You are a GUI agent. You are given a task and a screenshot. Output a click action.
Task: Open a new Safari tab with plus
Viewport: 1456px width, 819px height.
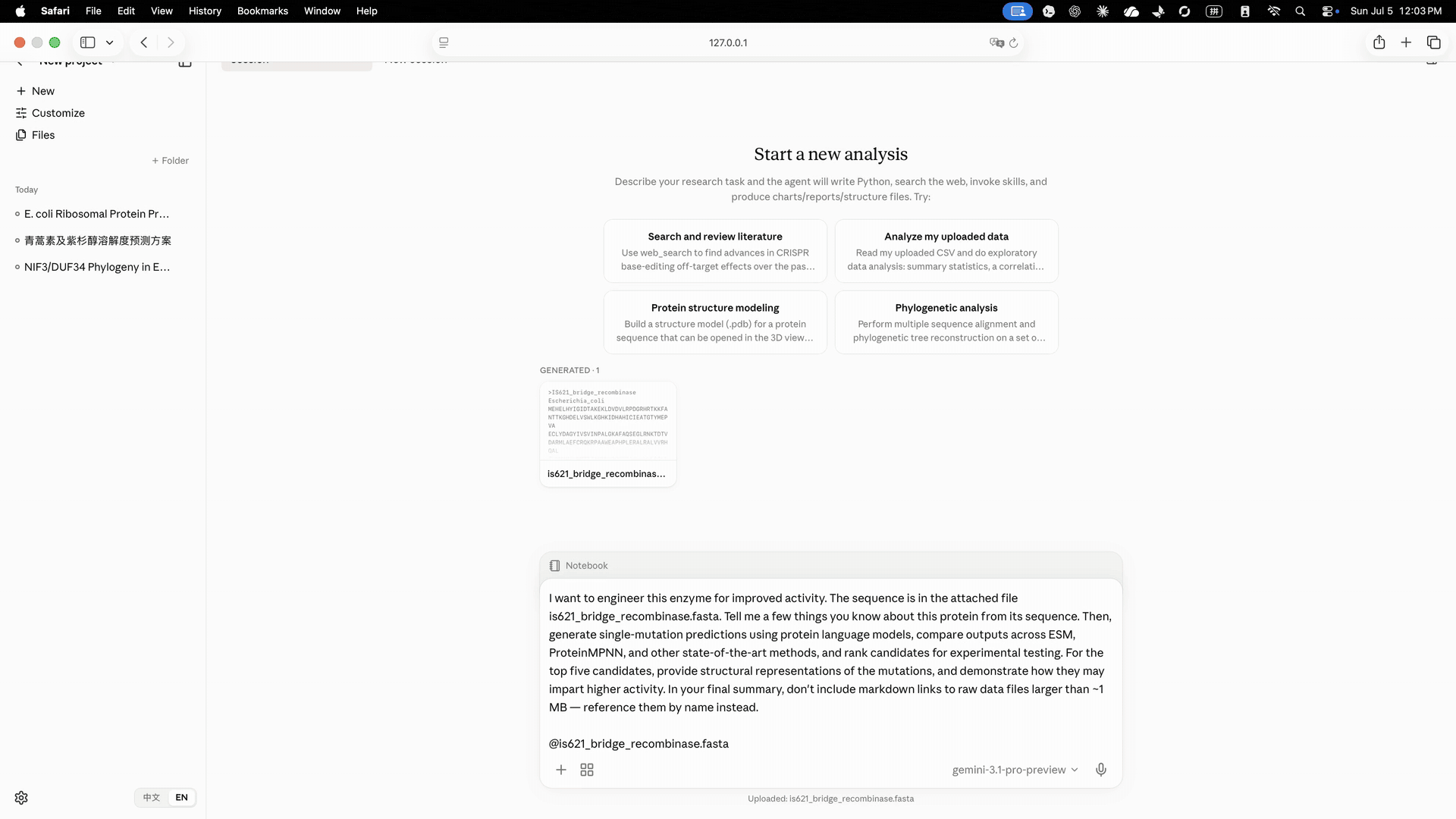point(1406,42)
